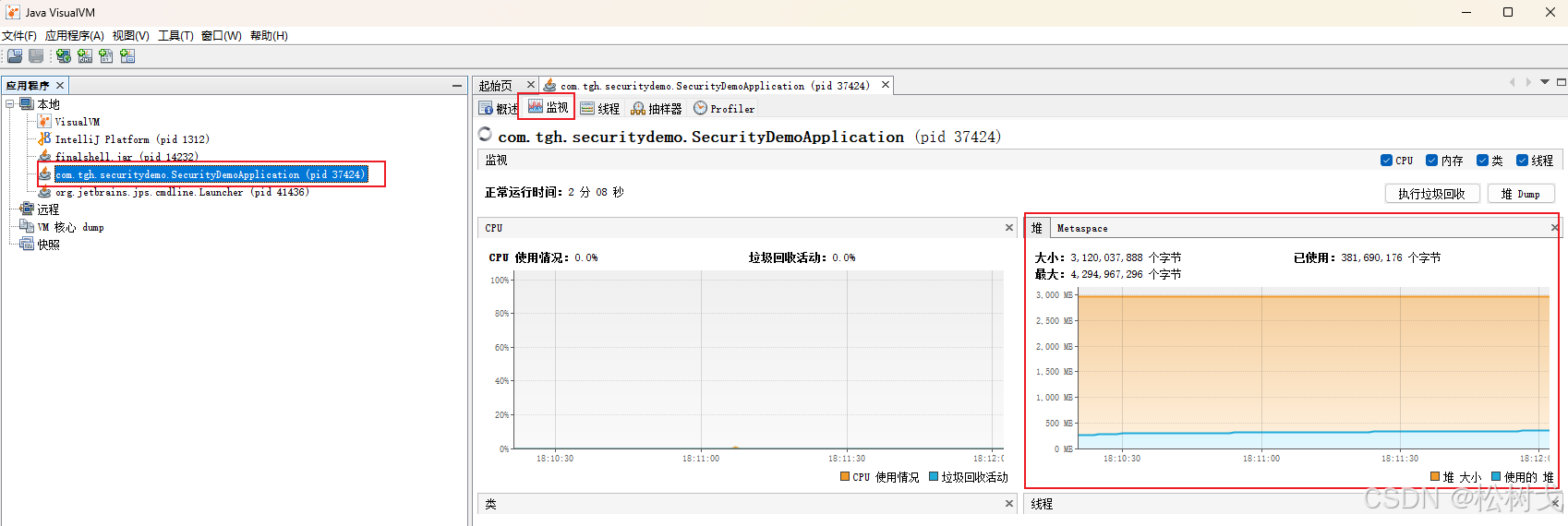Click the IntelliJ Platform node icon

pyautogui.click(x=44, y=139)
